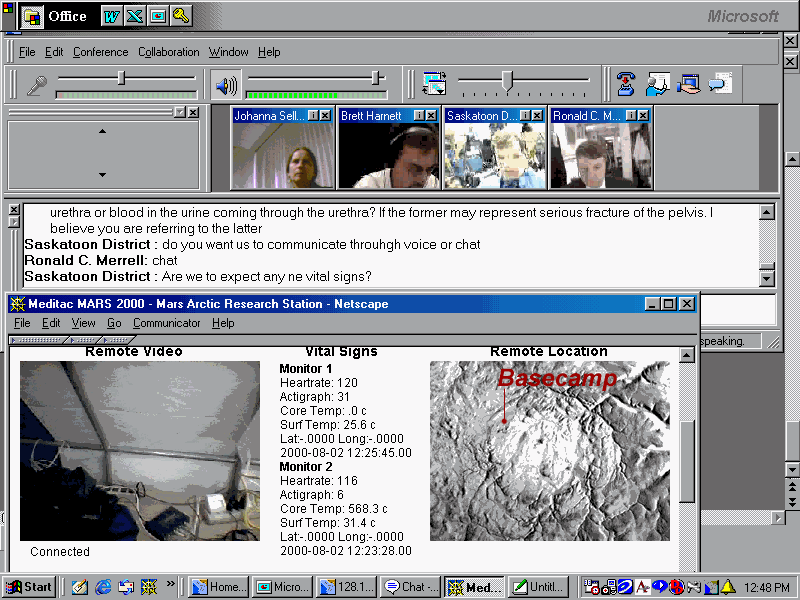The width and height of the screenshot is (800, 600).
Task: Click the microphone volume slider thumb
Action: (x=121, y=78)
